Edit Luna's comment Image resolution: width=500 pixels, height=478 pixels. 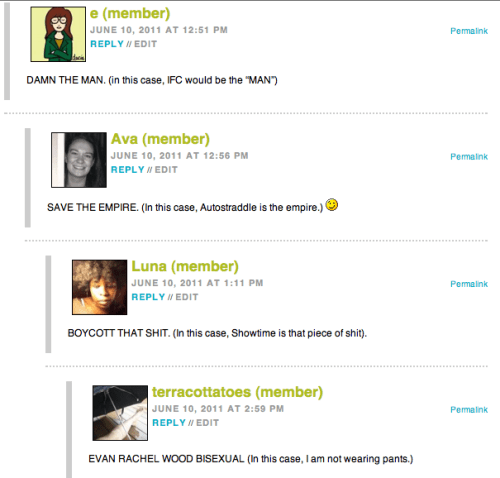187,297
